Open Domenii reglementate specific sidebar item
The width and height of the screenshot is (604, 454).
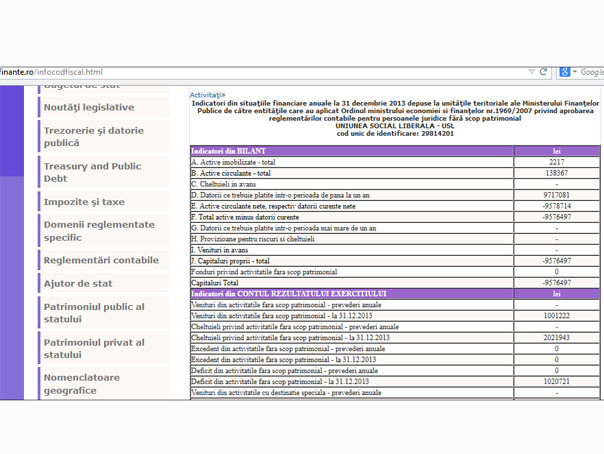(x=104, y=231)
